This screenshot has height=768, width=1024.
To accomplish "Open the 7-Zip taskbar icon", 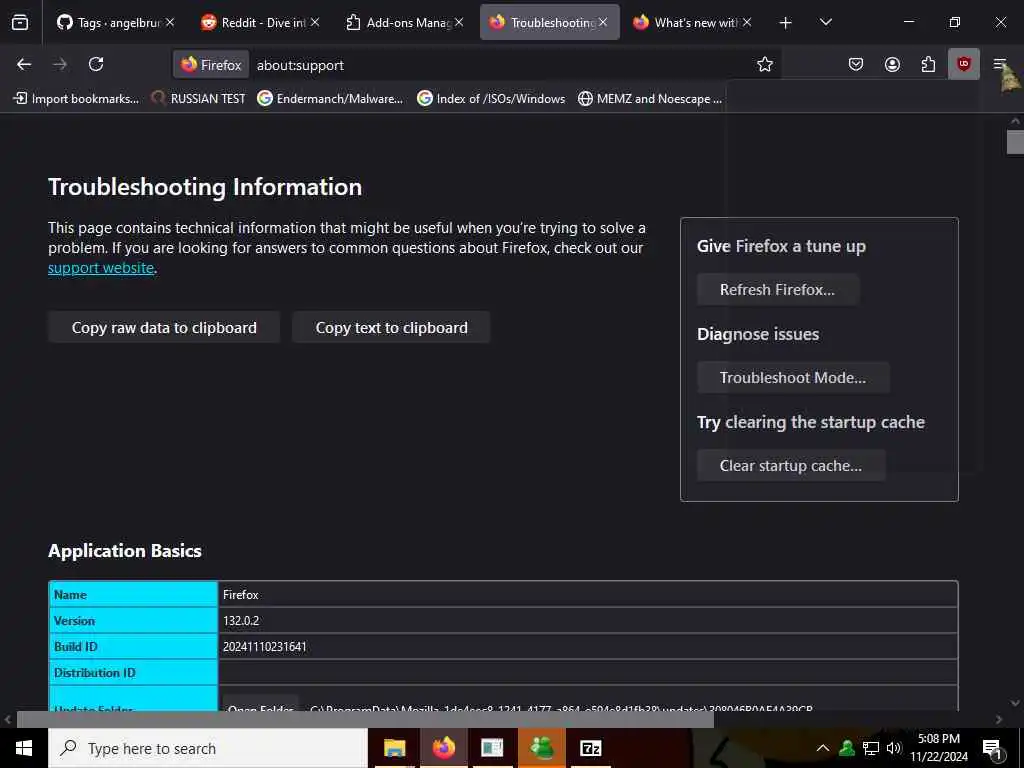I will pyautogui.click(x=590, y=748).
